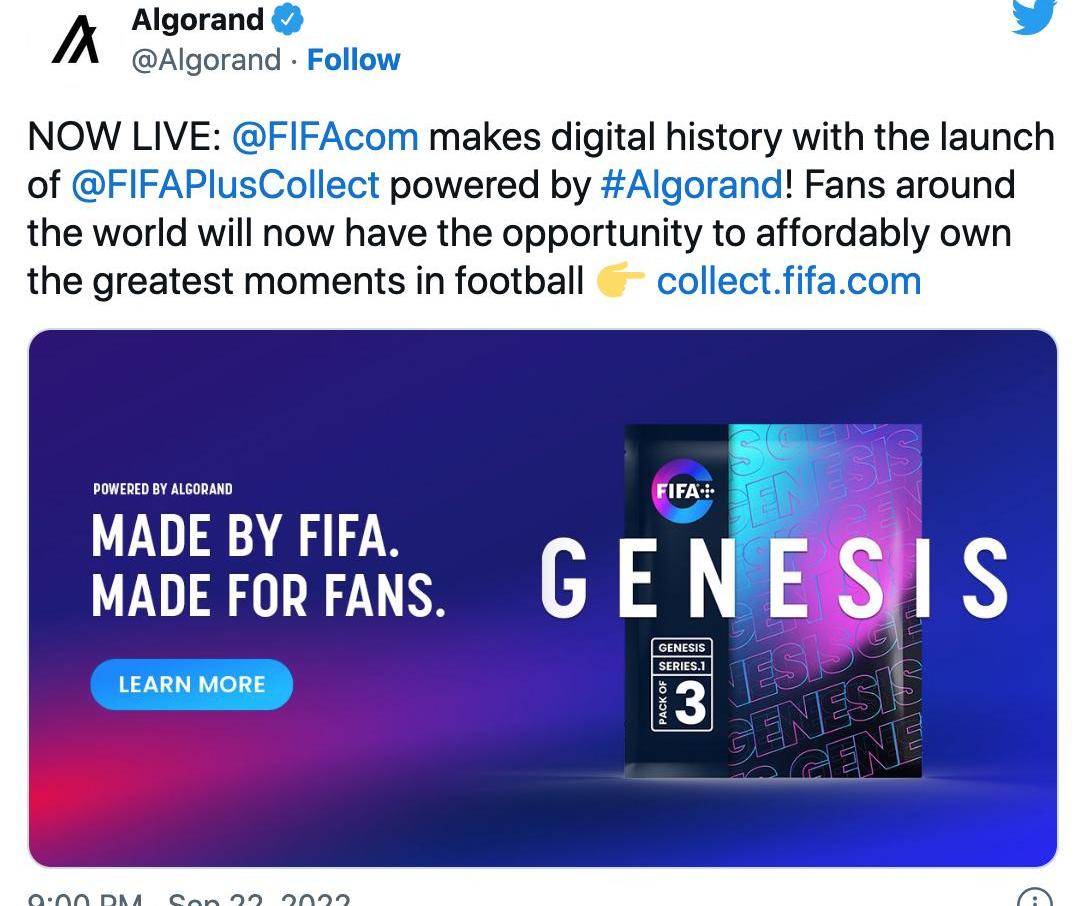Click the pointing hand emoji
The image size is (1086, 906).
click(620, 282)
